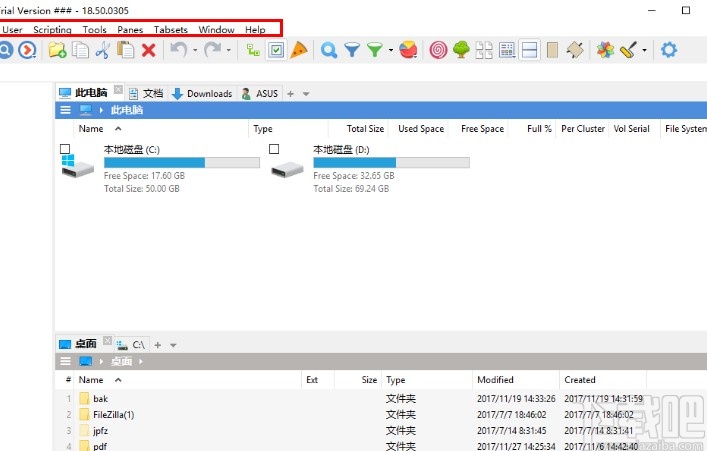Open the green funnel dropdown arrow

pos(390,50)
